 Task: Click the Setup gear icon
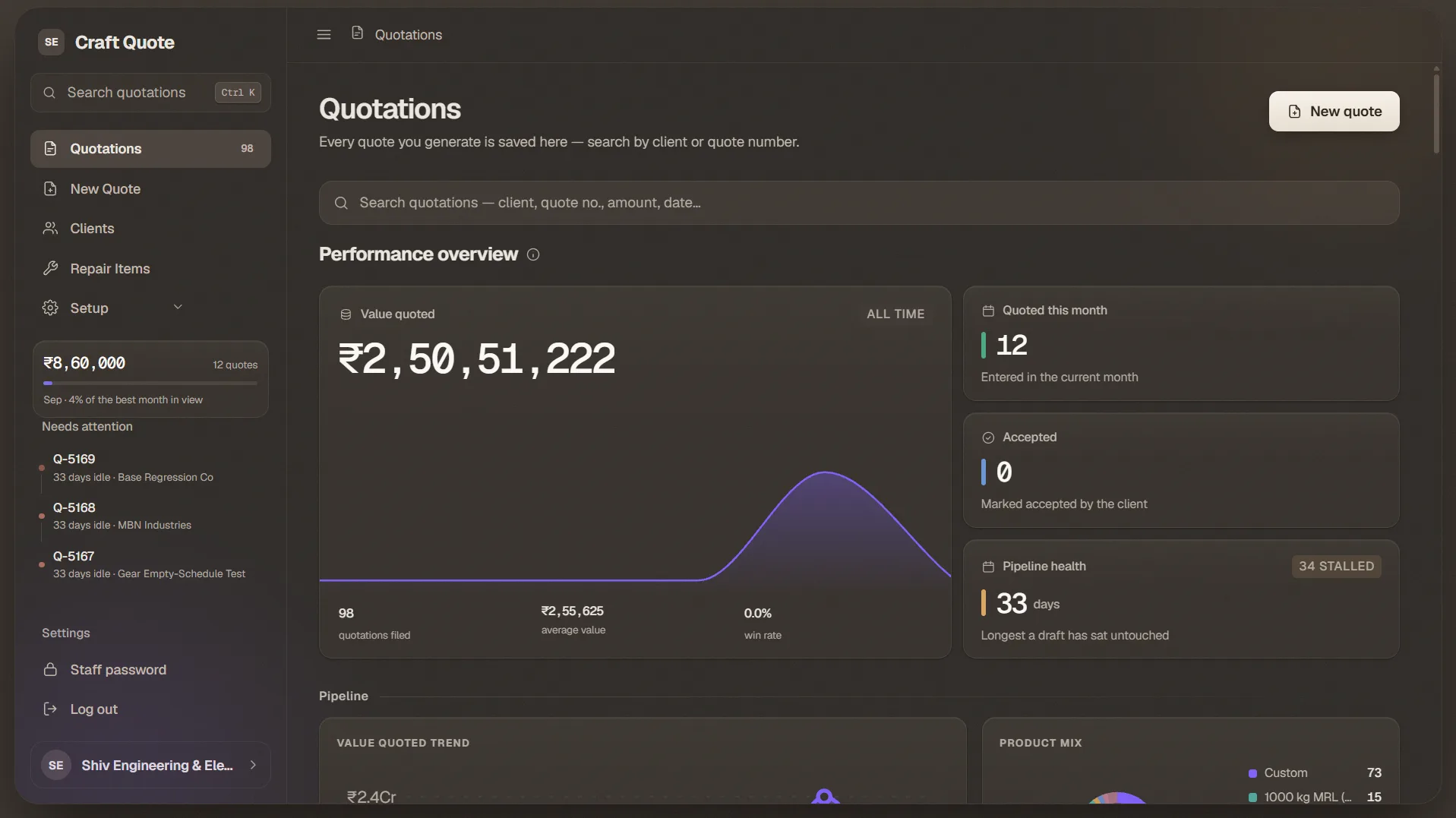pos(50,308)
